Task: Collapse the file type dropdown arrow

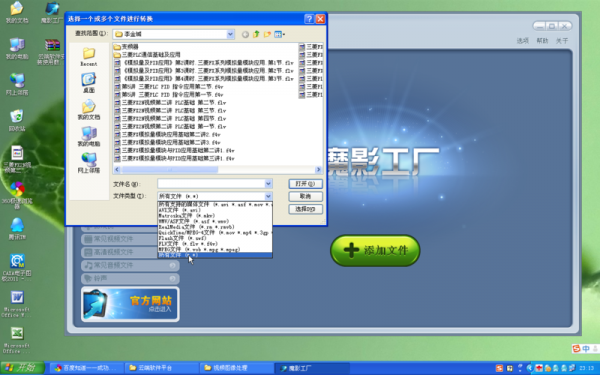Action: click(268, 196)
